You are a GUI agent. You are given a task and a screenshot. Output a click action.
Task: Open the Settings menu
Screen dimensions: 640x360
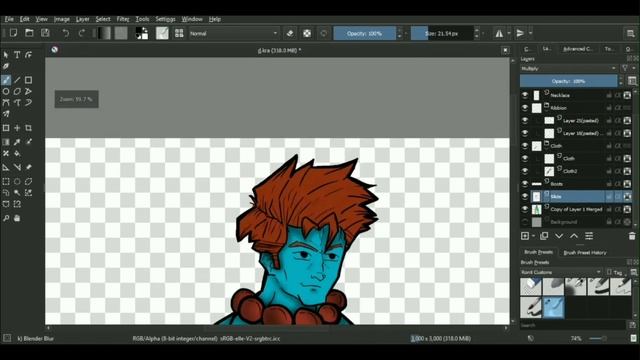165,19
